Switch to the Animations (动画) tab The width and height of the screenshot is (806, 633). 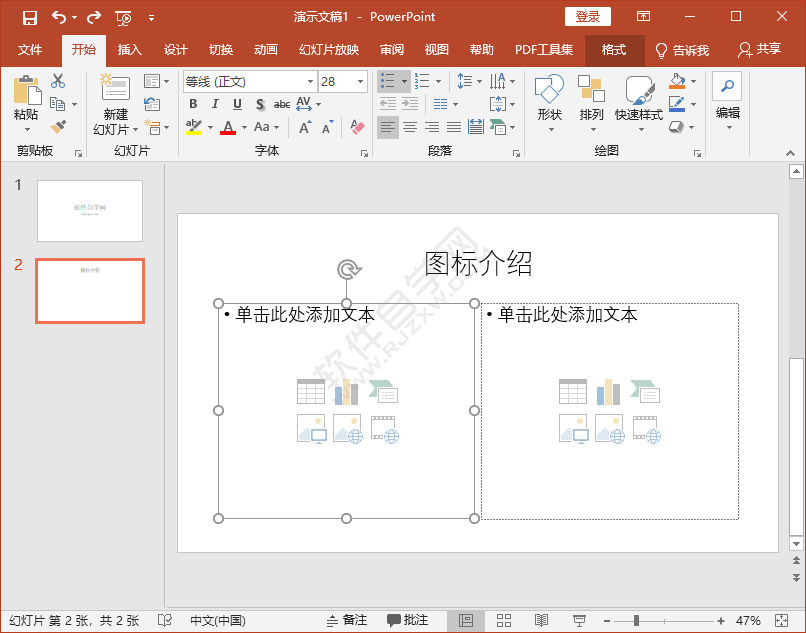pos(265,50)
